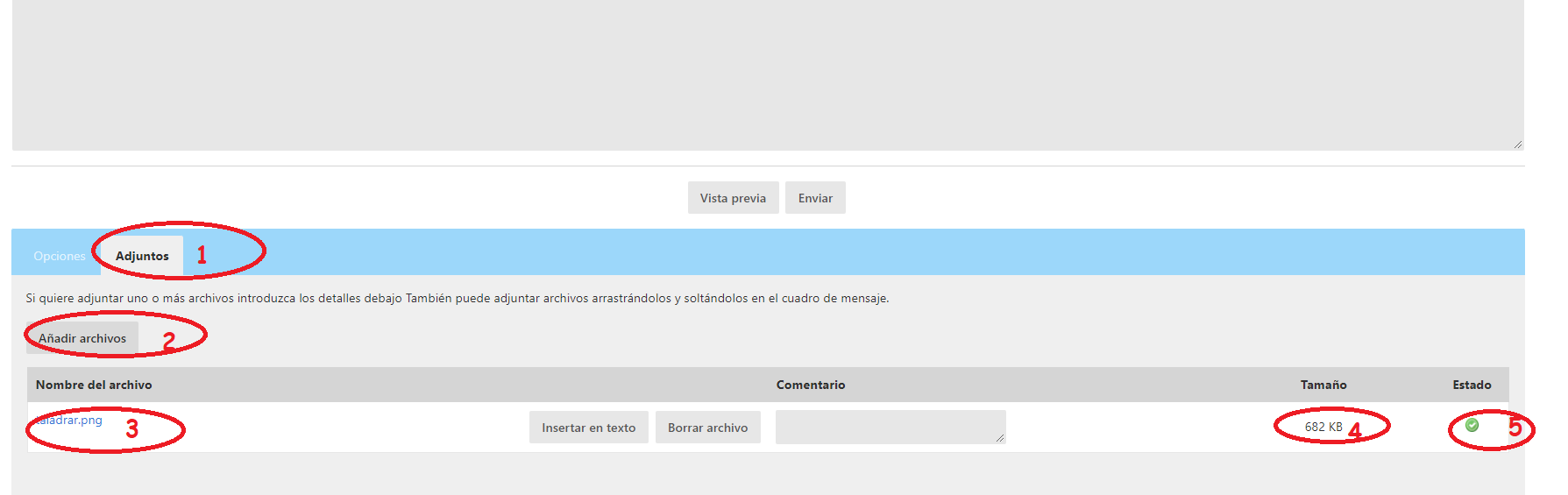Click the green check status icon
This screenshot has width=1568, height=495.
[x=1472, y=425]
